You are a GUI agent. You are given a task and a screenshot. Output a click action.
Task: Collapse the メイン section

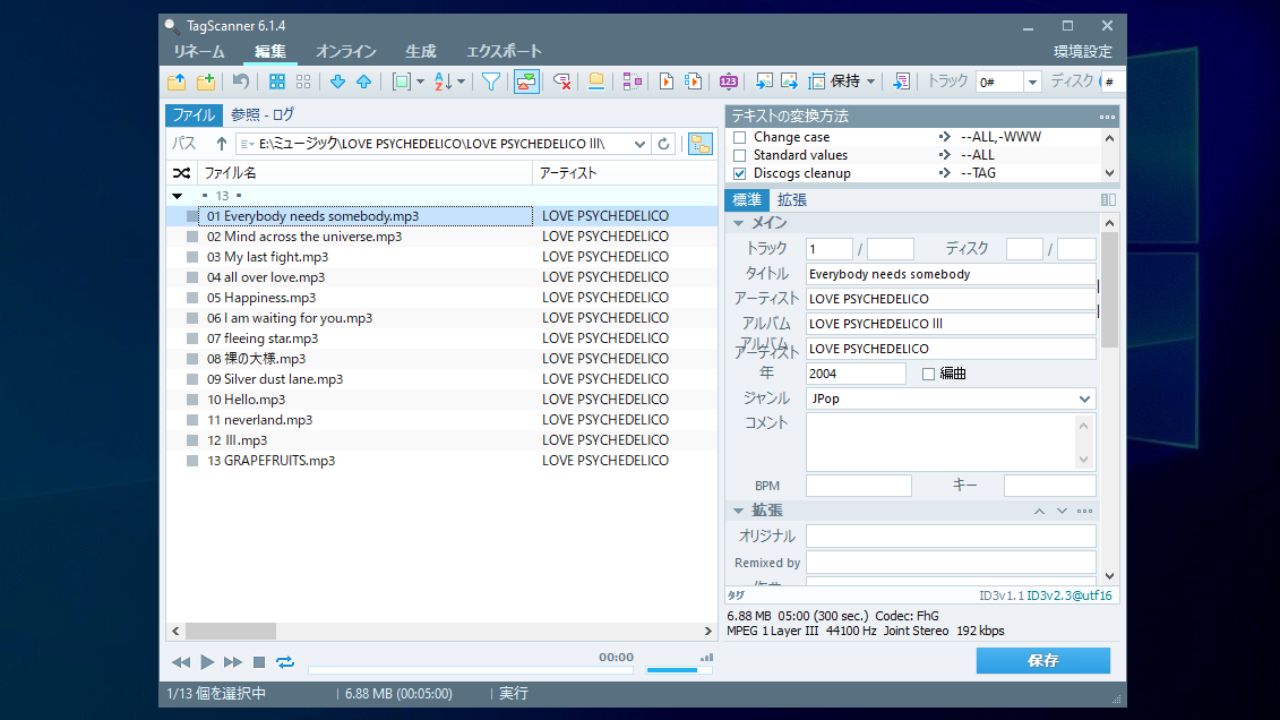739,223
